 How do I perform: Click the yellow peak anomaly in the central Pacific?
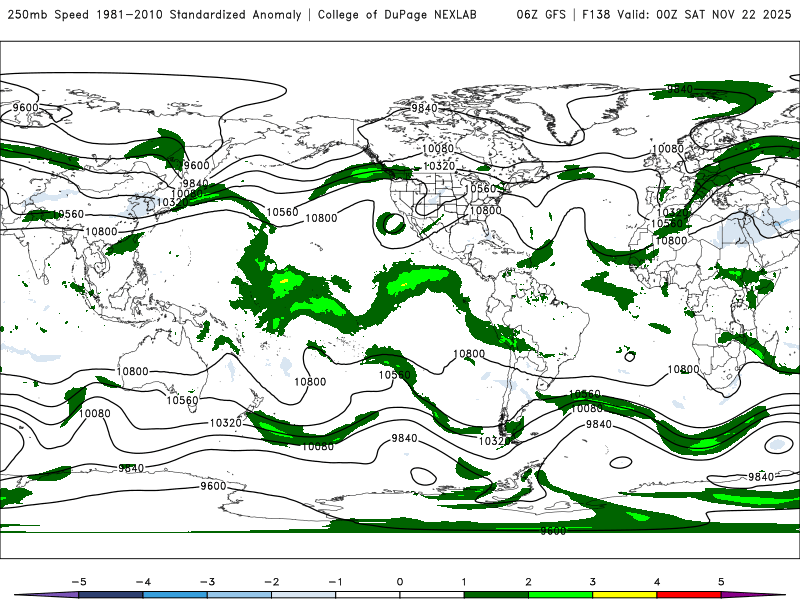tap(284, 281)
